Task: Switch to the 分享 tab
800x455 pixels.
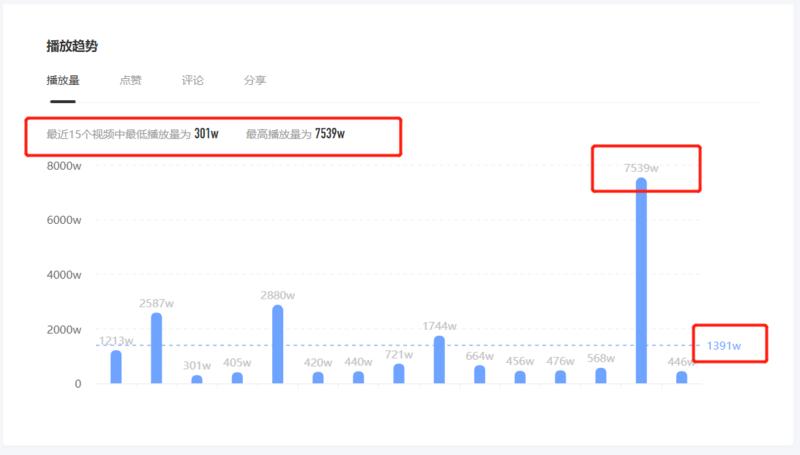Action: point(255,80)
